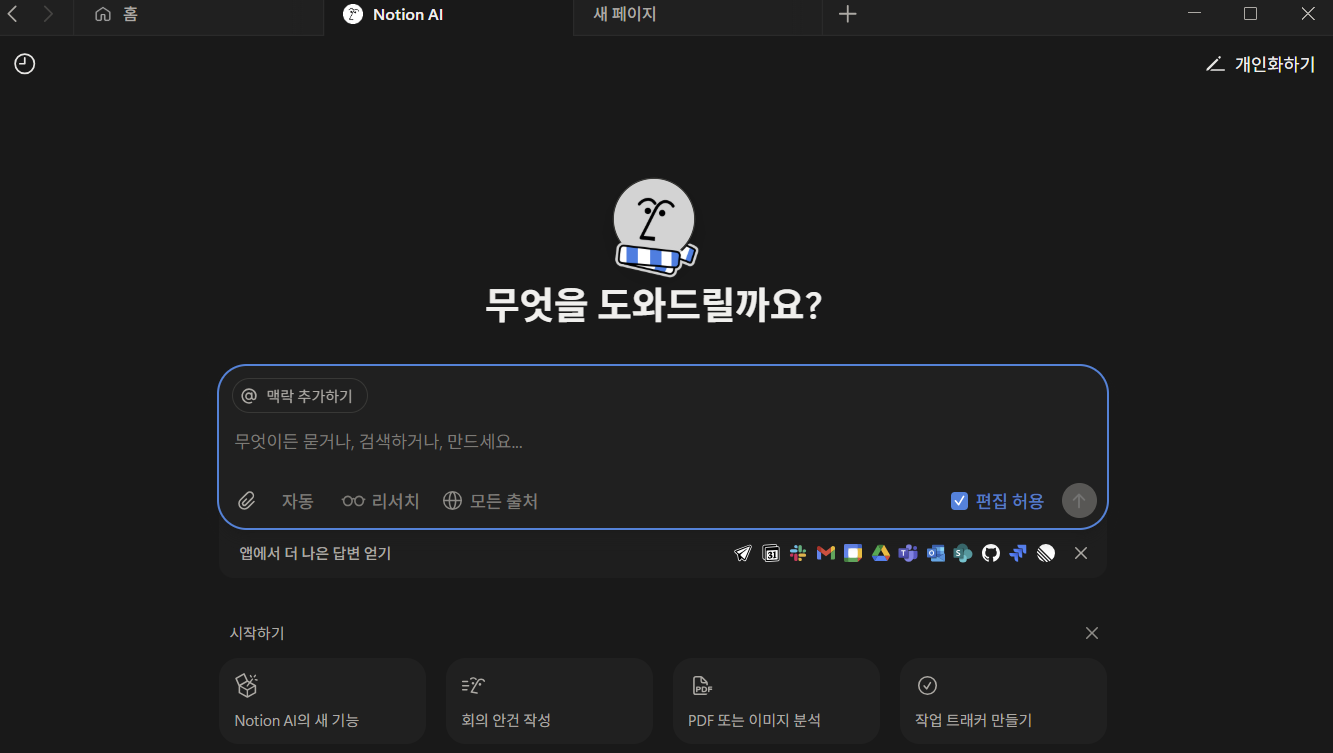Toggle the 자동 mode option
Viewport: 1333px width, 753px height.
point(297,500)
